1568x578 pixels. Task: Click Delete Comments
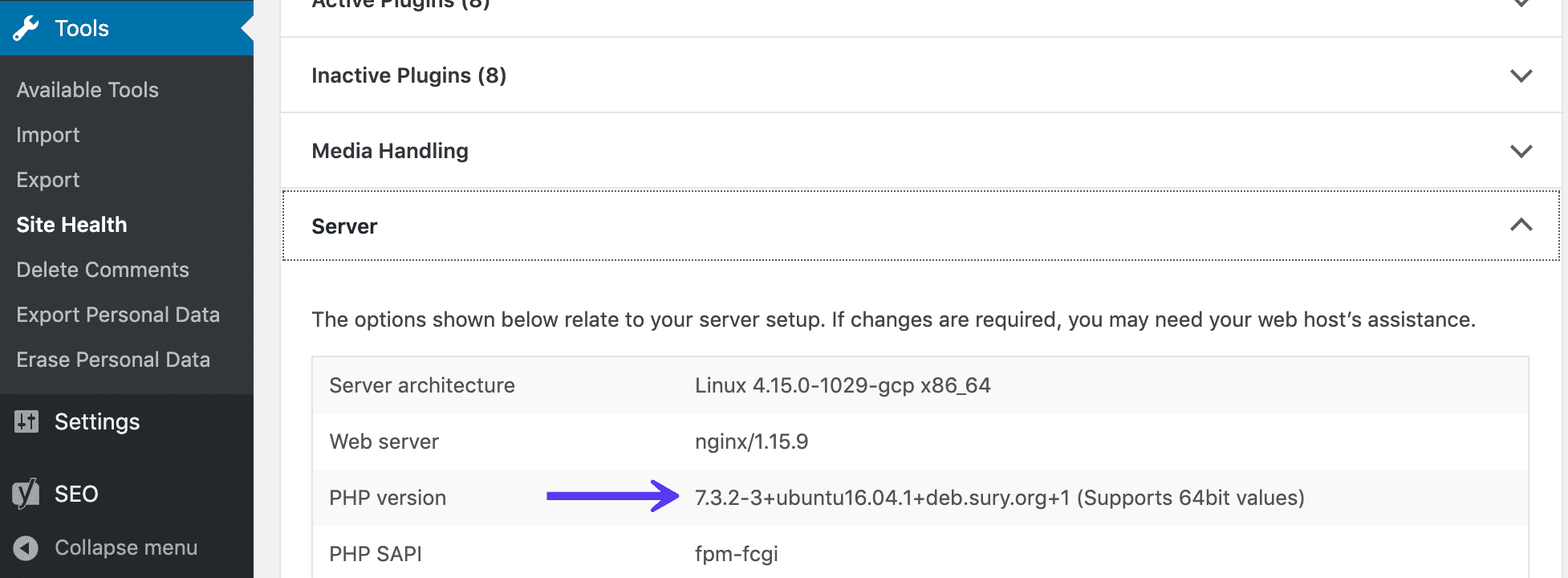(102, 270)
